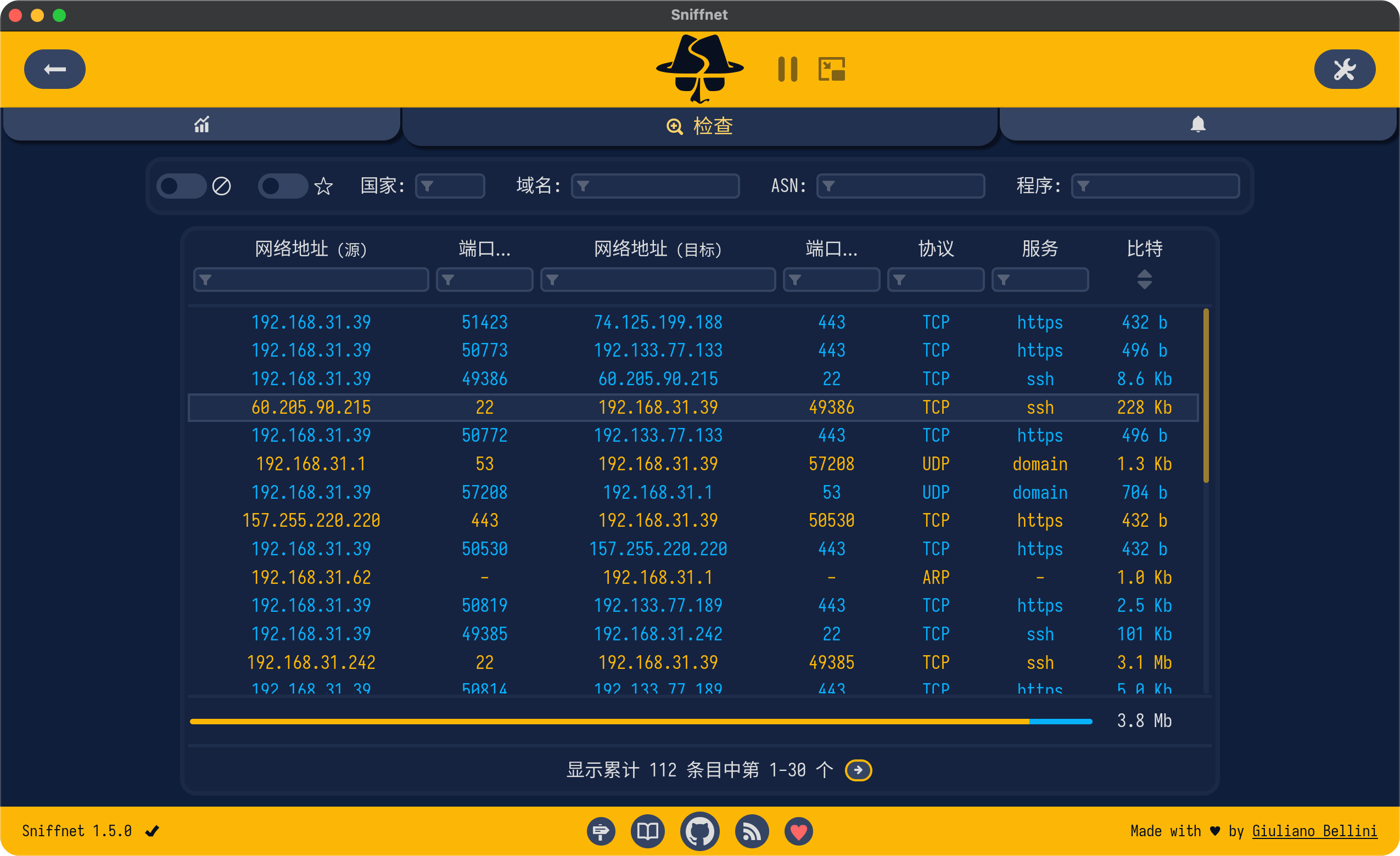The width and height of the screenshot is (1400, 856).
Task: Open settings with the wrench icon
Action: (x=1345, y=69)
